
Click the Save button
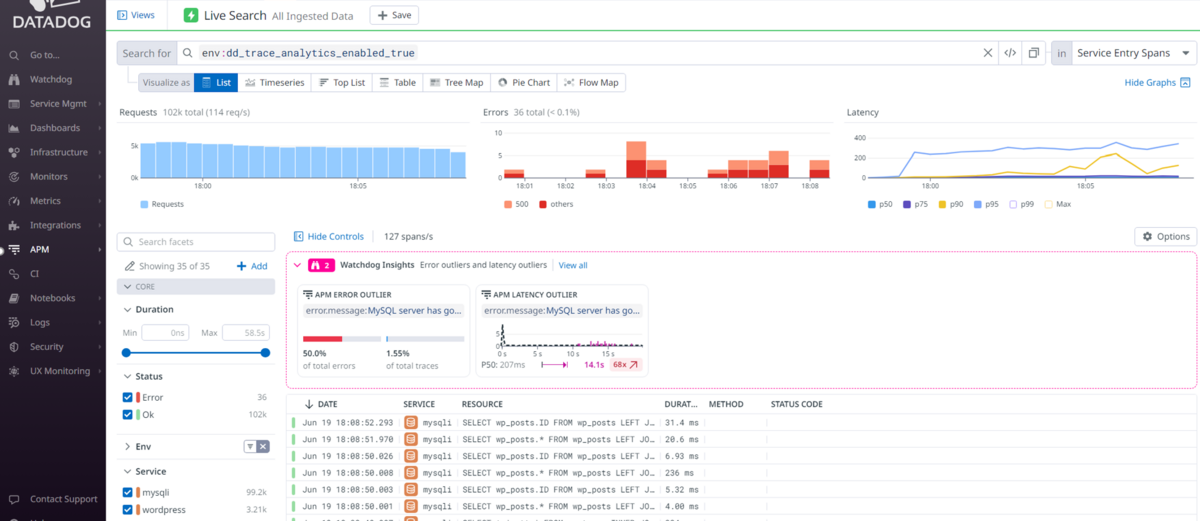click(x=394, y=15)
